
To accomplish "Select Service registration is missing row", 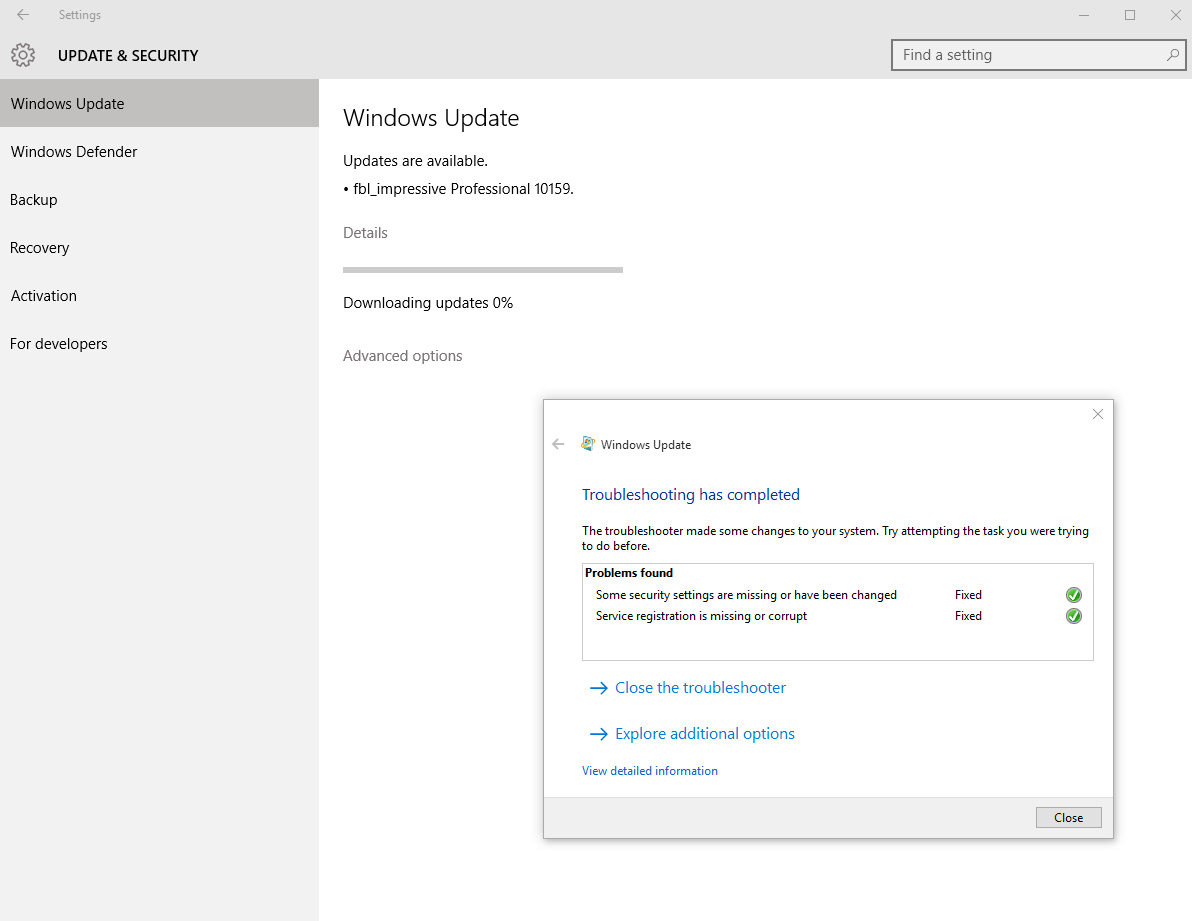I will click(x=838, y=616).
